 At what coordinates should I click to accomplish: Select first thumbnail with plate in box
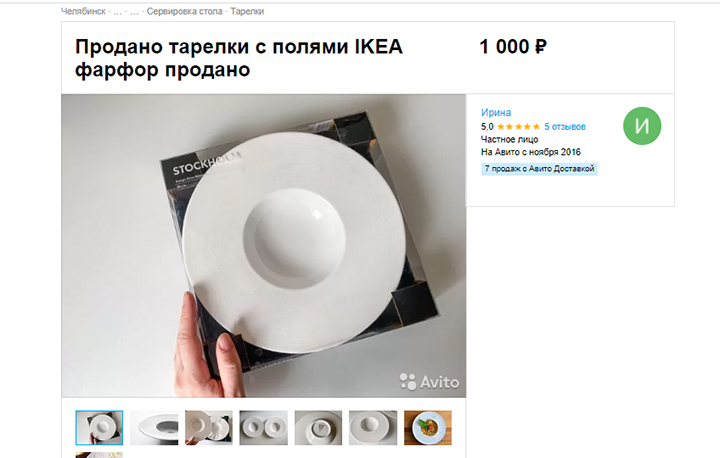coord(99,428)
